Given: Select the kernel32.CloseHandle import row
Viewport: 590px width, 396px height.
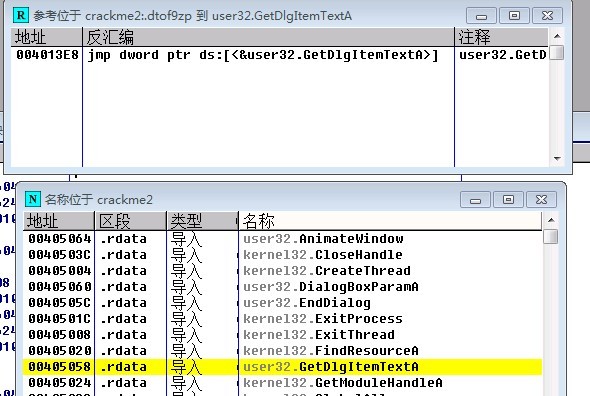Looking at the screenshot, I should click(x=283, y=255).
